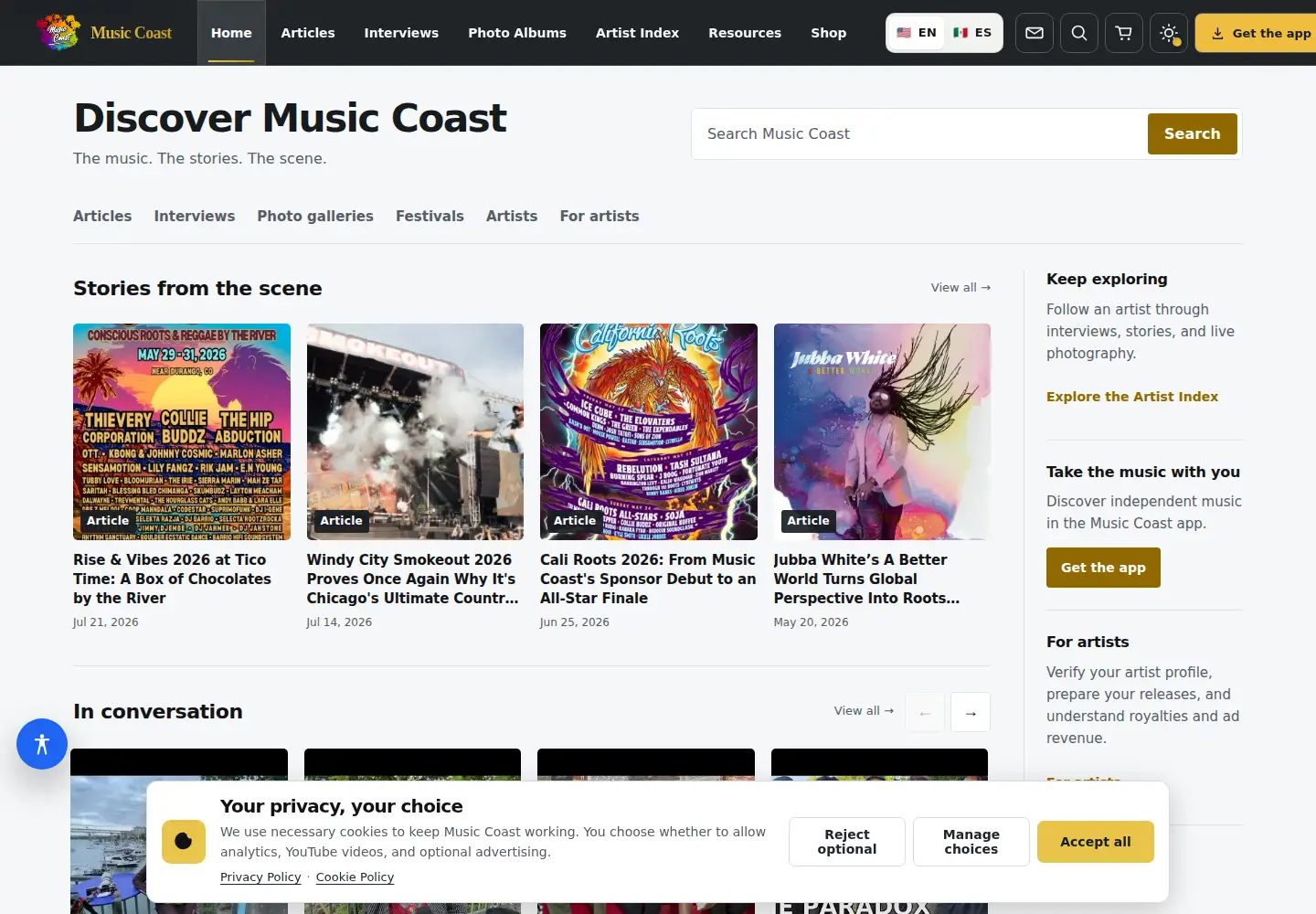Image resolution: width=1316 pixels, height=914 pixels.
Task: Click the 'Take the music with you' heading
Action: (x=1143, y=473)
